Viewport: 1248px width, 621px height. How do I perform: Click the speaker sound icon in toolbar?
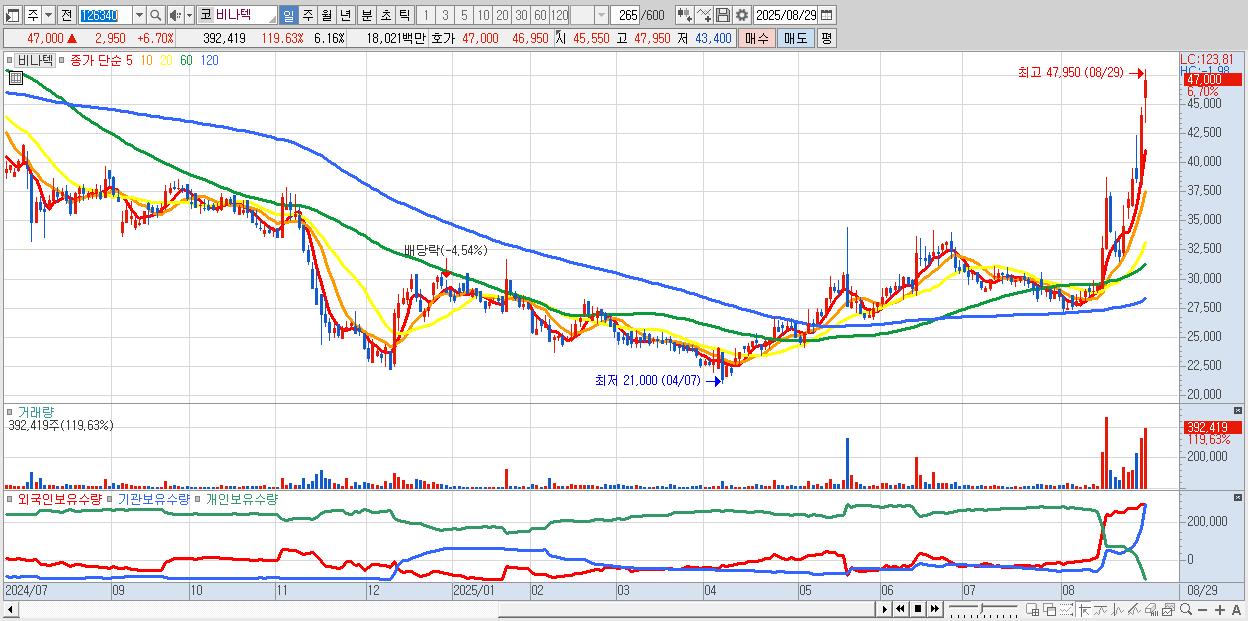[x=174, y=15]
